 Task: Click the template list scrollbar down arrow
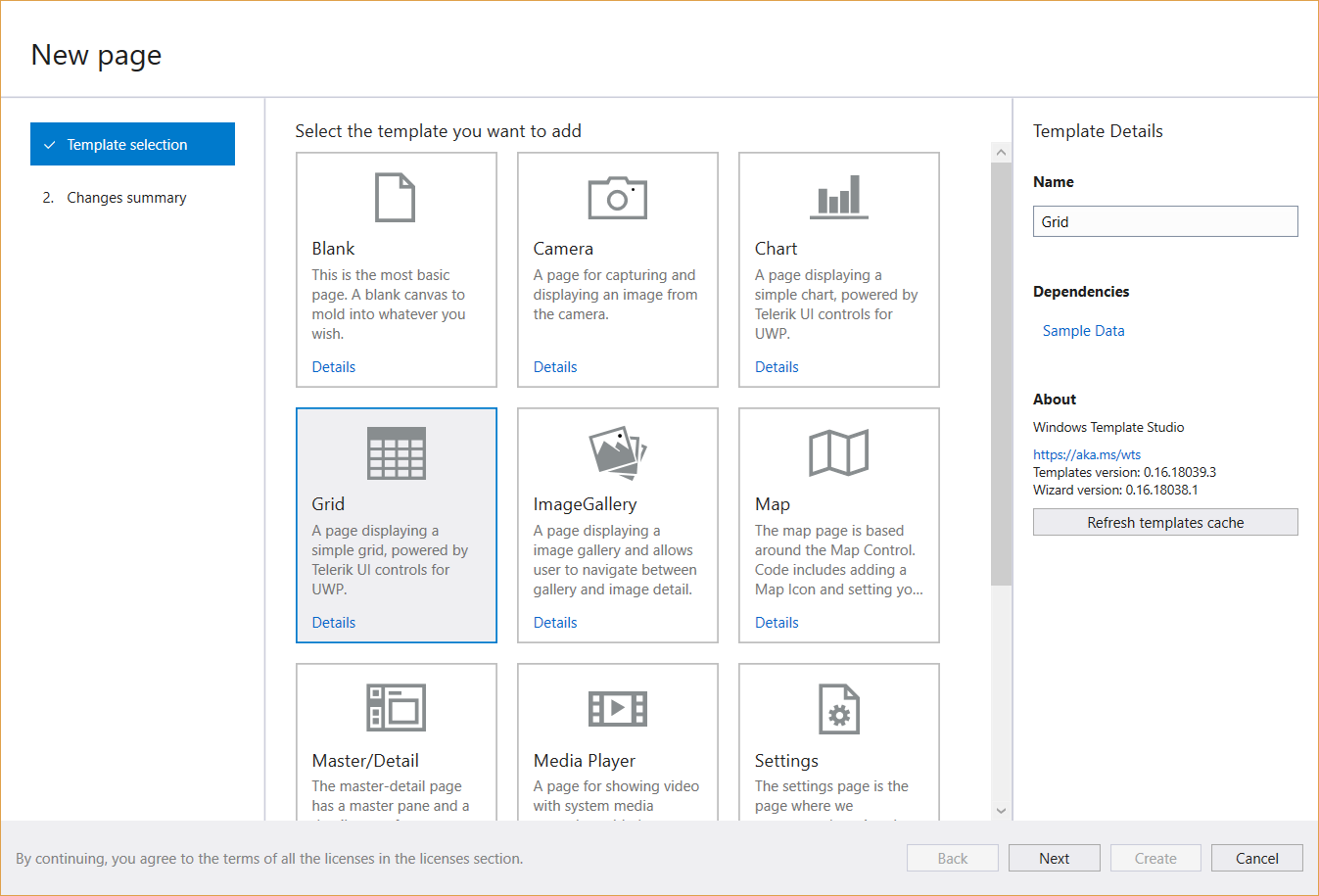pos(1001,811)
